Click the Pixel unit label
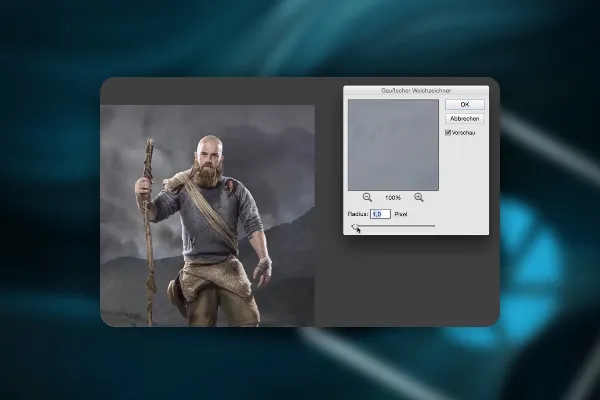 click(401, 214)
